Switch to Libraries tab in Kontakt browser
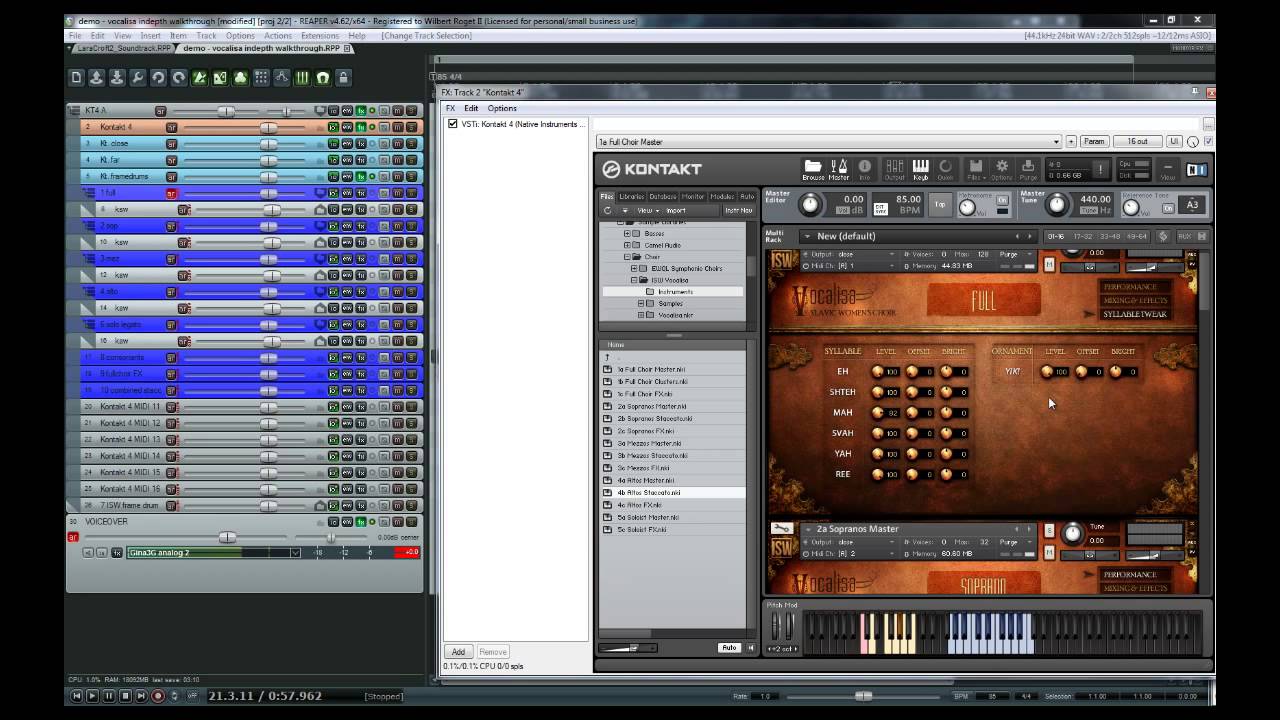The height and width of the screenshot is (720, 1280). click(632, 197)
